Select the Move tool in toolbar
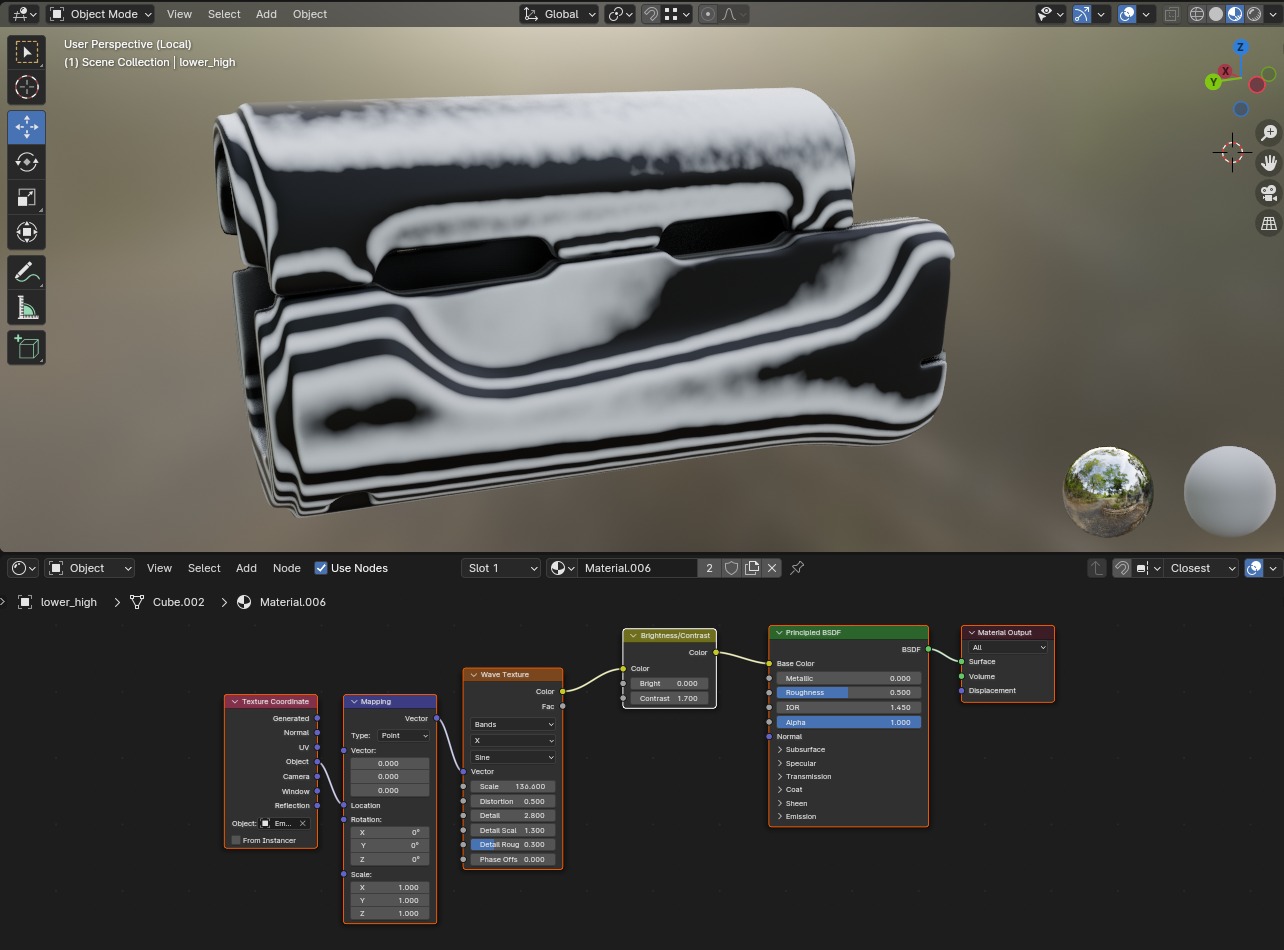1284x950 pixels. point(27,127)
